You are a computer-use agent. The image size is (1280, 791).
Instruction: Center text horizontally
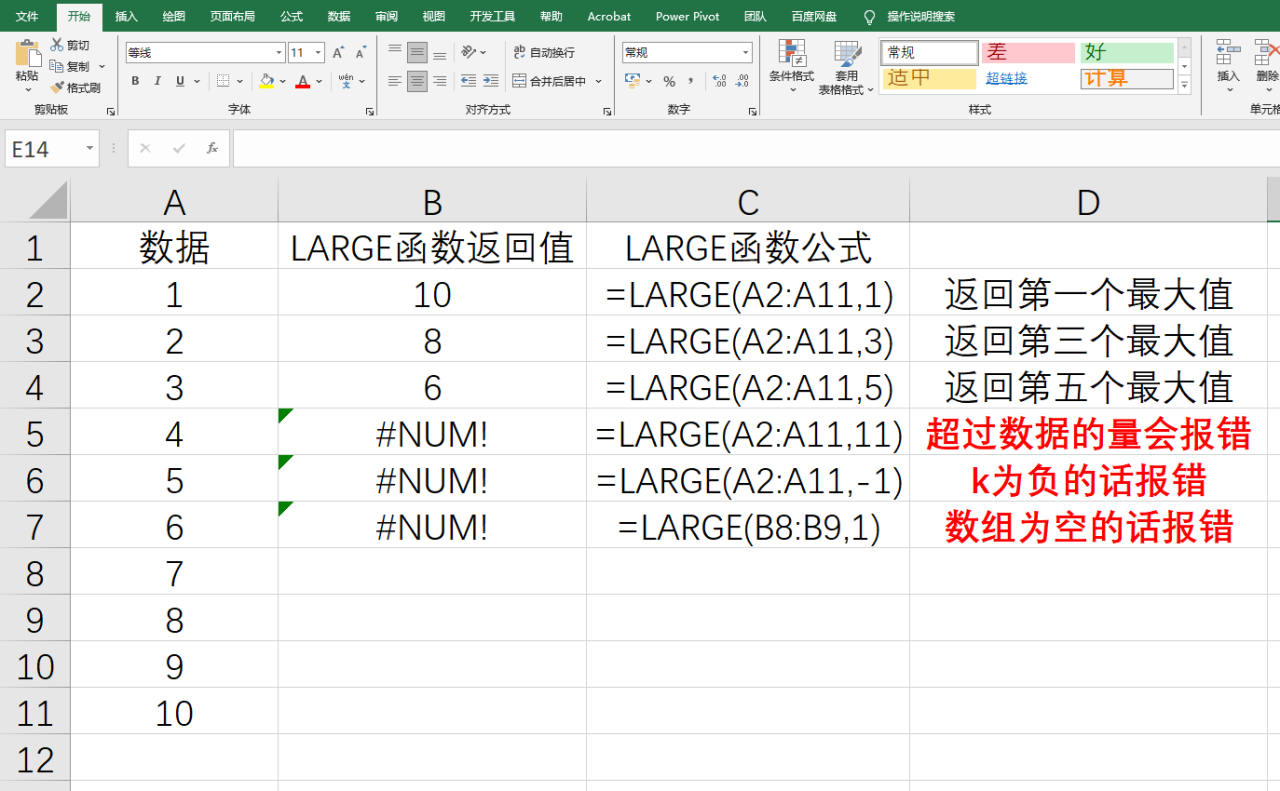(x=417, y=81)
